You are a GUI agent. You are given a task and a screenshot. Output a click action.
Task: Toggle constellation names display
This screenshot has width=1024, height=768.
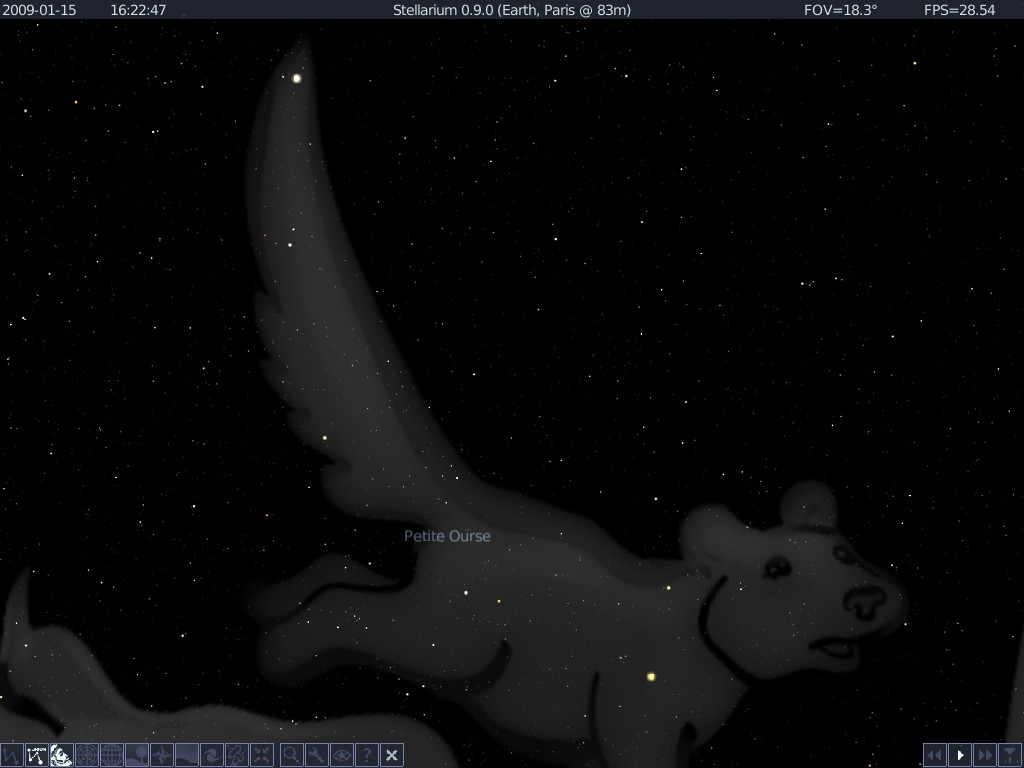tap(37, 756)
